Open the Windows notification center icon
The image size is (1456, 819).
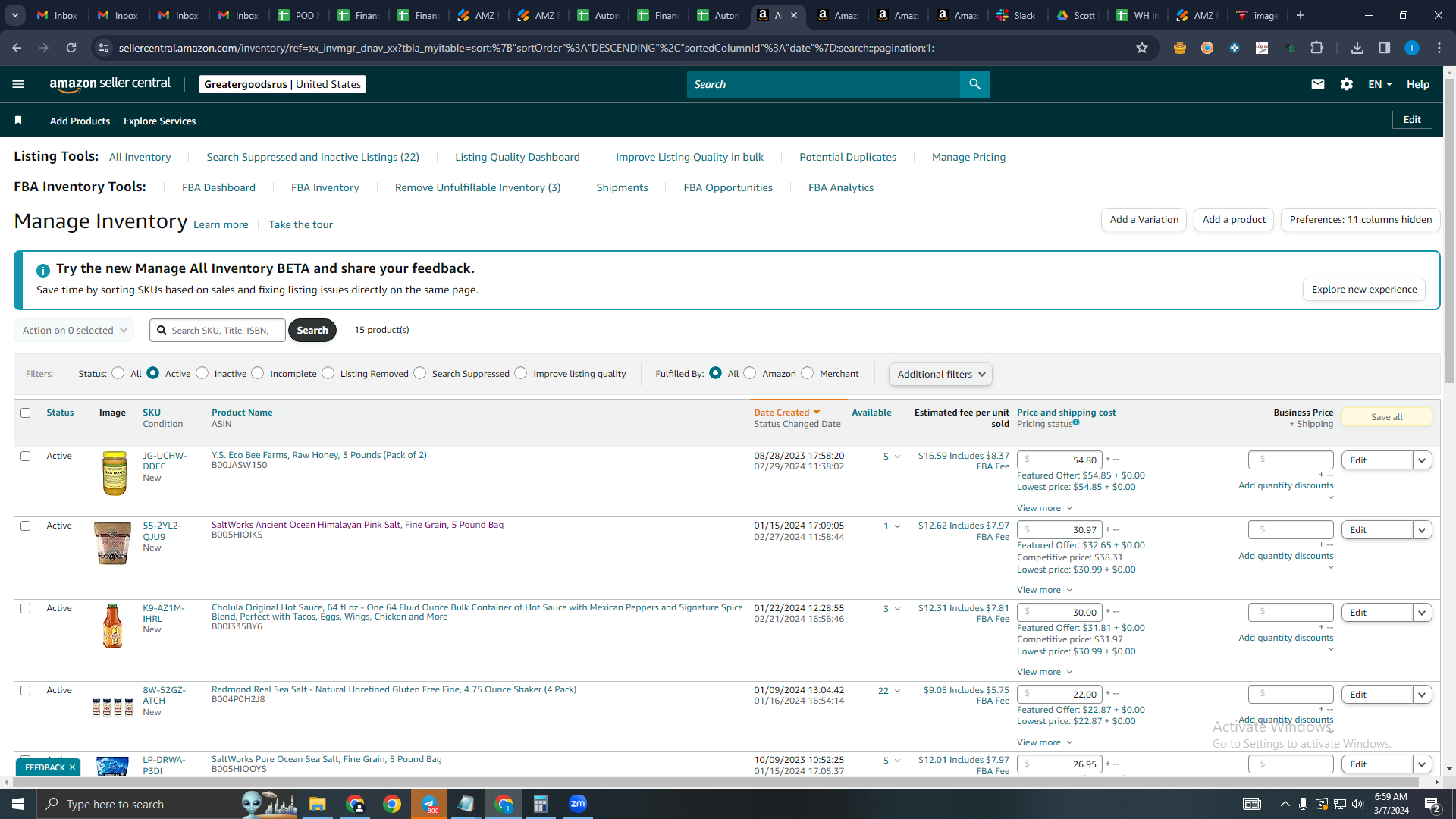(x=1432, y=805)
